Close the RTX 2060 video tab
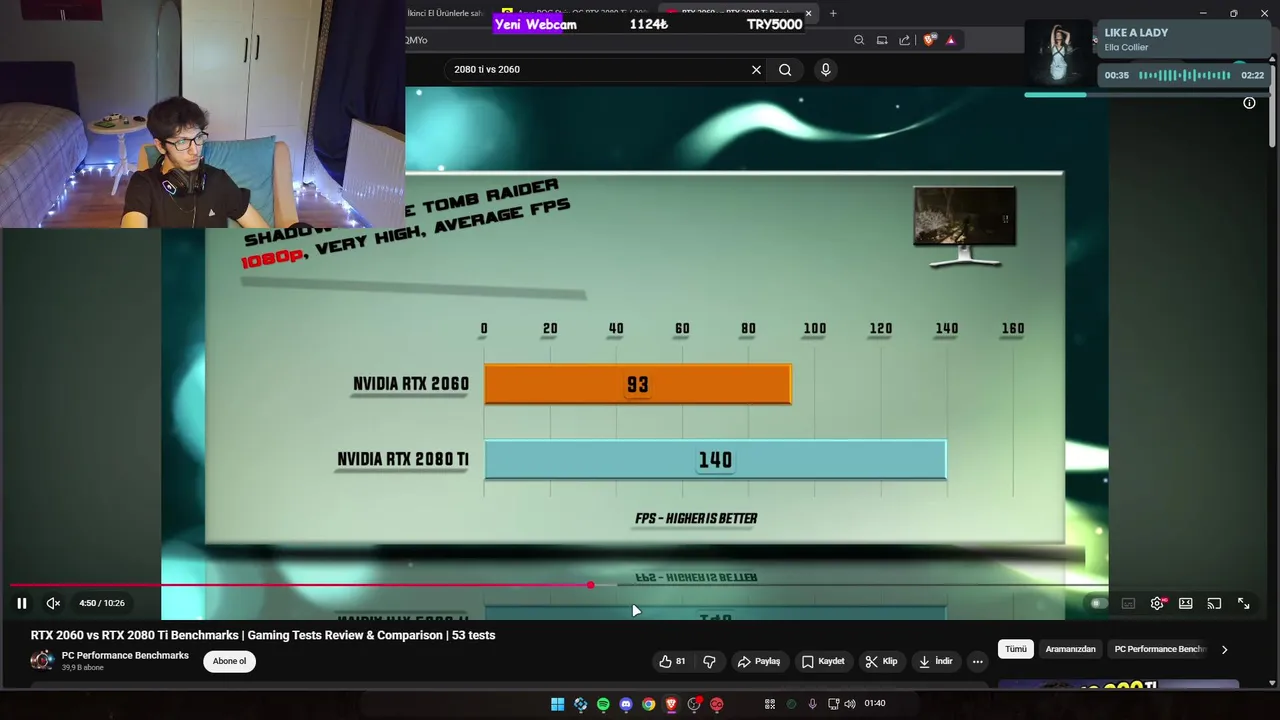1280x720 pixels. pyautogui.click(x=808, y=13)
